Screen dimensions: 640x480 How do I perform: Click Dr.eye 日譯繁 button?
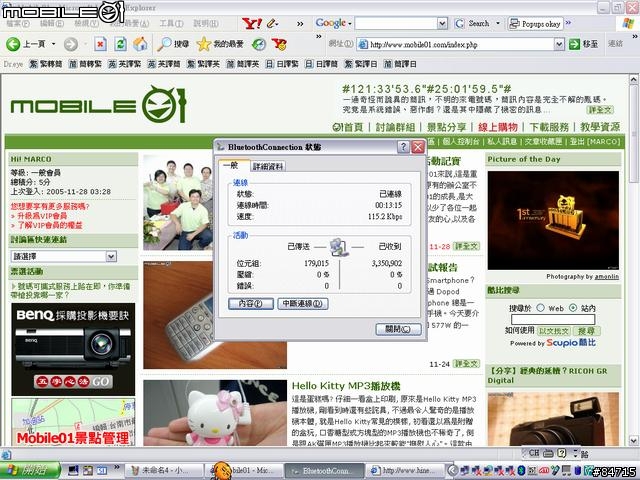tap(282, 64)
